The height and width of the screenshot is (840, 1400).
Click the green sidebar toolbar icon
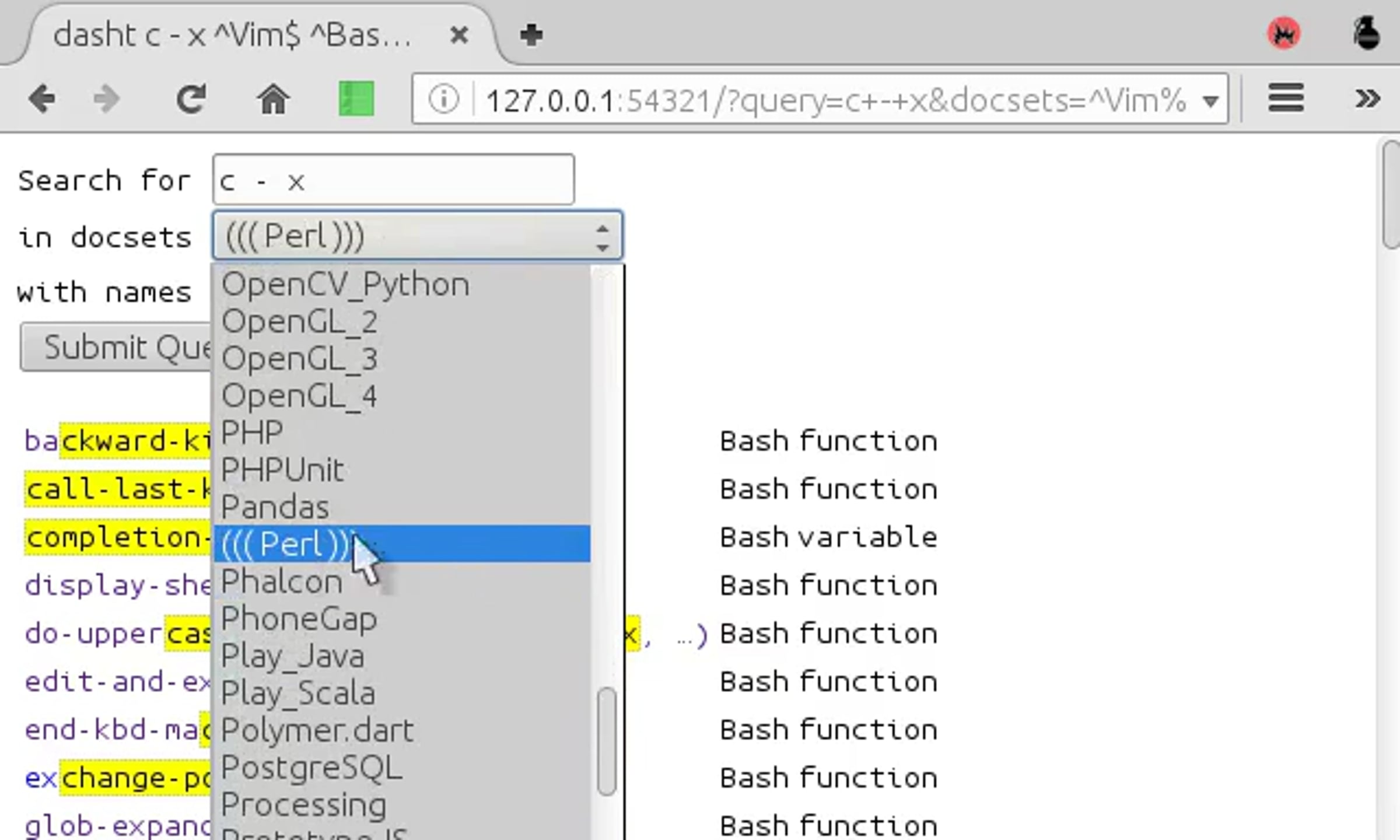coord(356,99)
